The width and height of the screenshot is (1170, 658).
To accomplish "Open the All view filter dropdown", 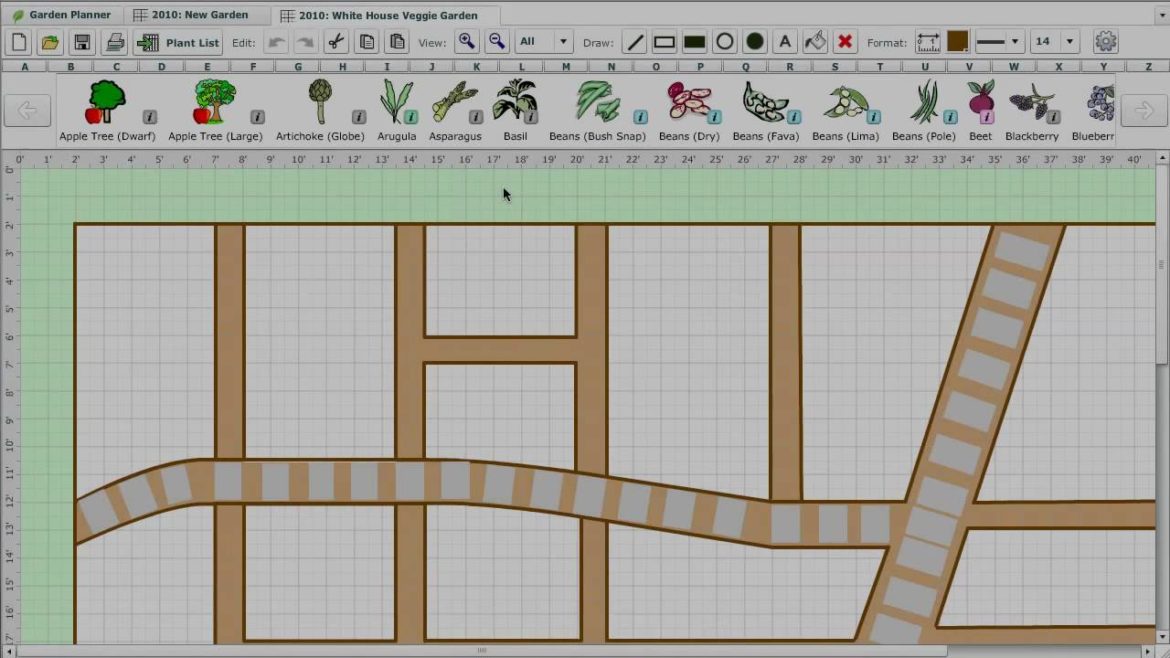I will pos(543,41).
